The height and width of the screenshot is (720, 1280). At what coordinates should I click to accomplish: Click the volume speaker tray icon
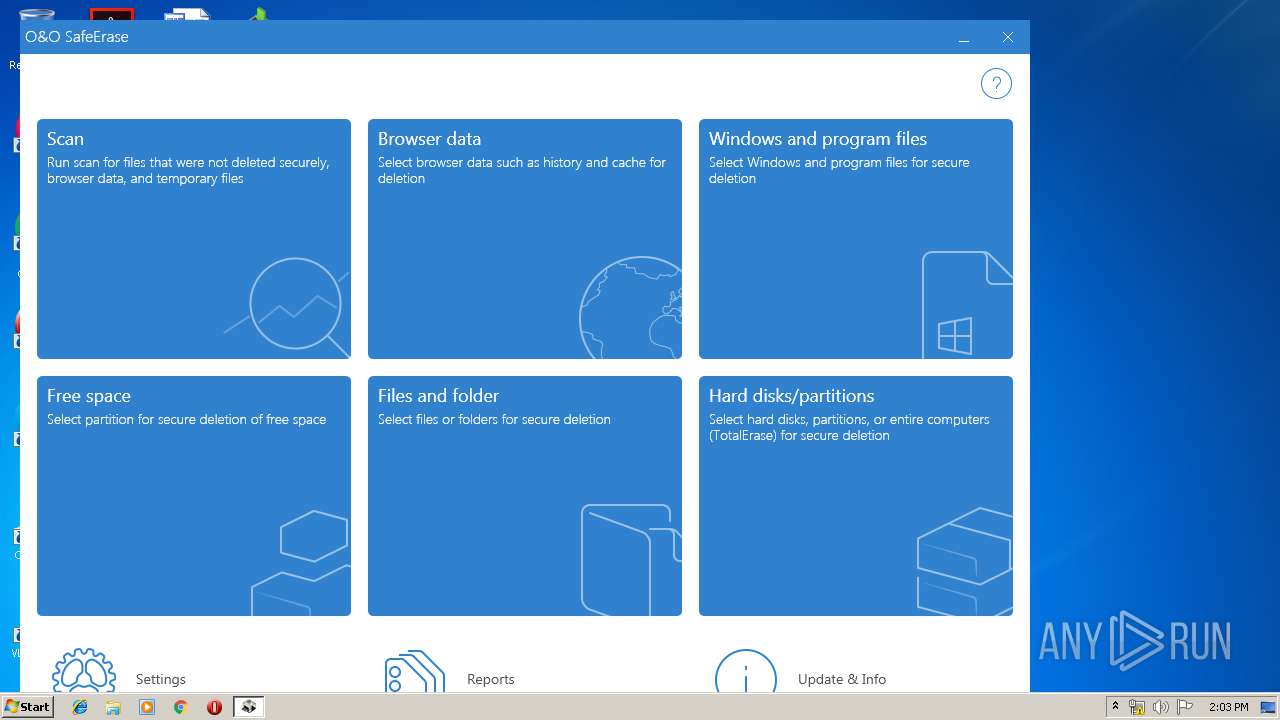1162,707
